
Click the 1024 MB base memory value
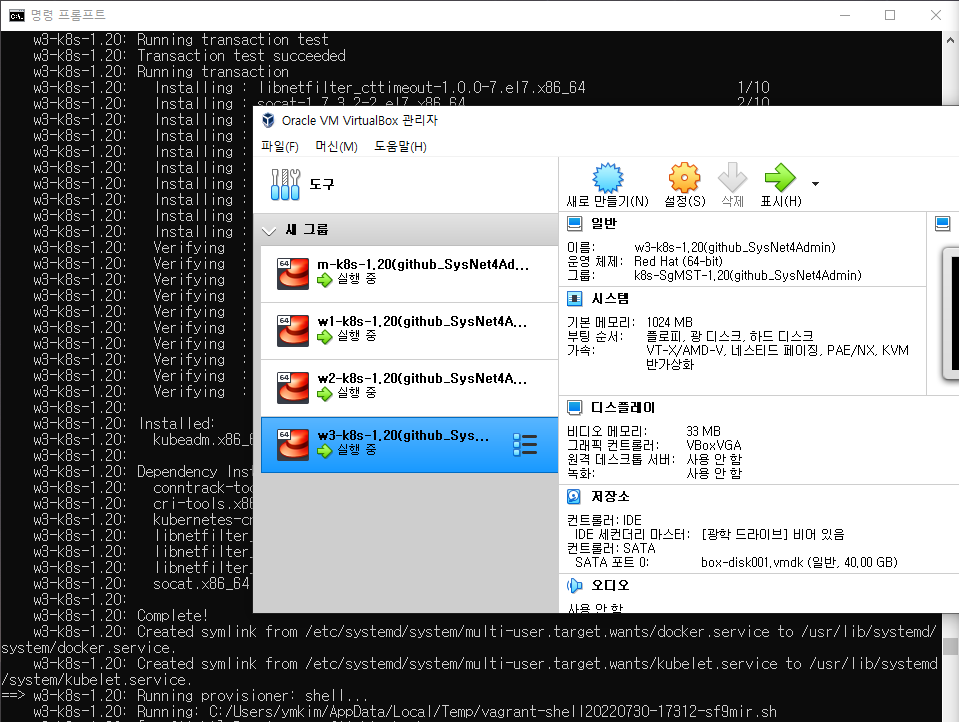pyautogui.click(x=669, y=322)
